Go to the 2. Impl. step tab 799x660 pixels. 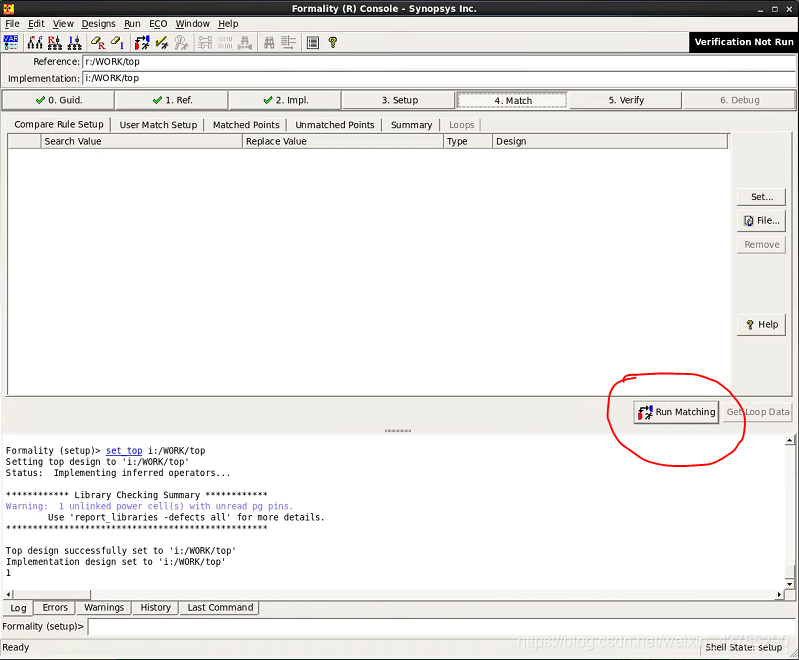point(285,100)
